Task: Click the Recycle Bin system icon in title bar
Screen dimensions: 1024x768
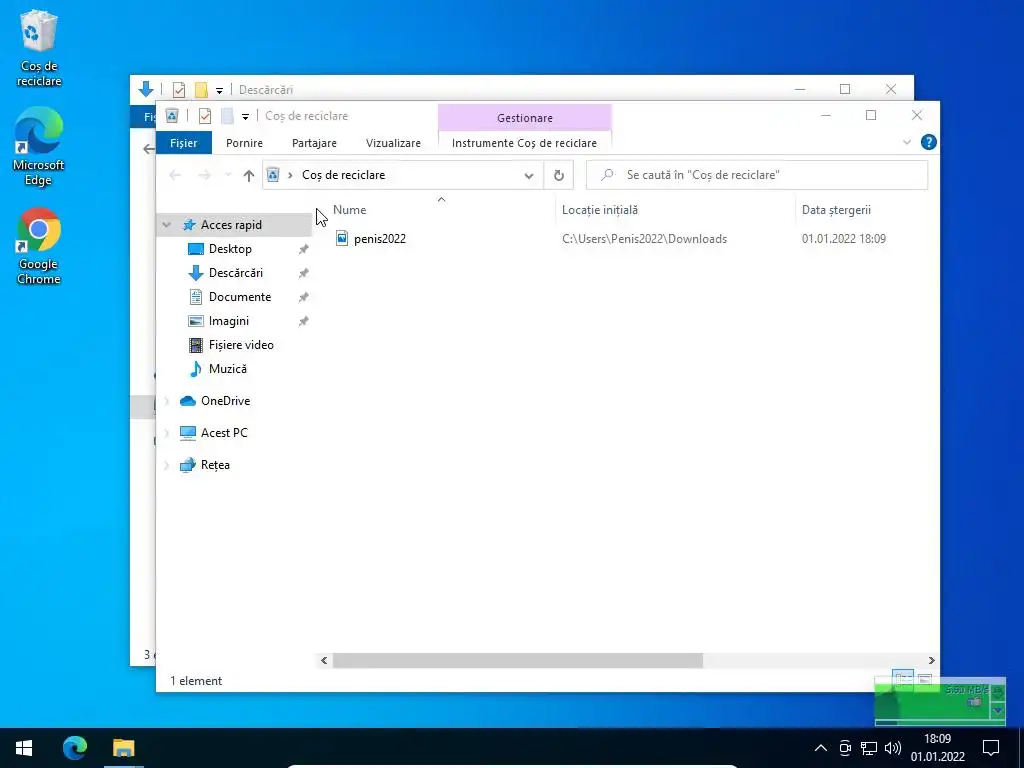Action: pos(172,116)
